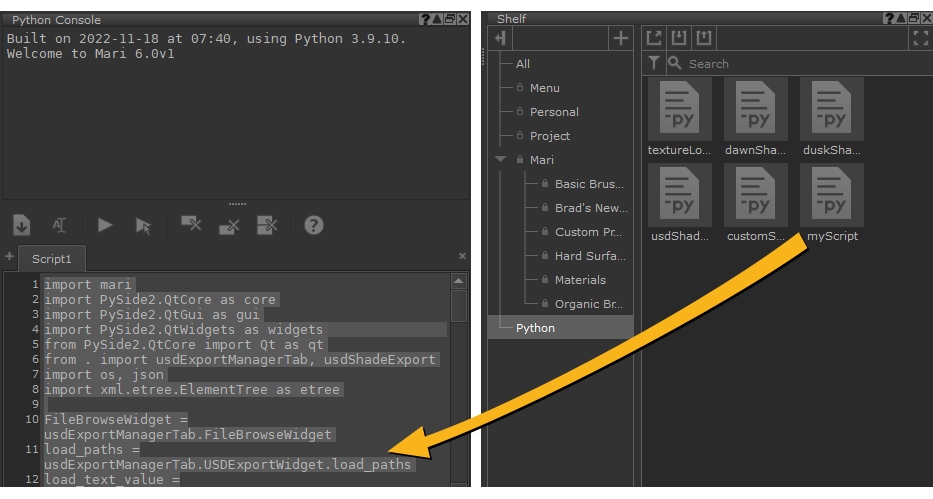Click the Run selection icon with cursor

pos(143,226)
